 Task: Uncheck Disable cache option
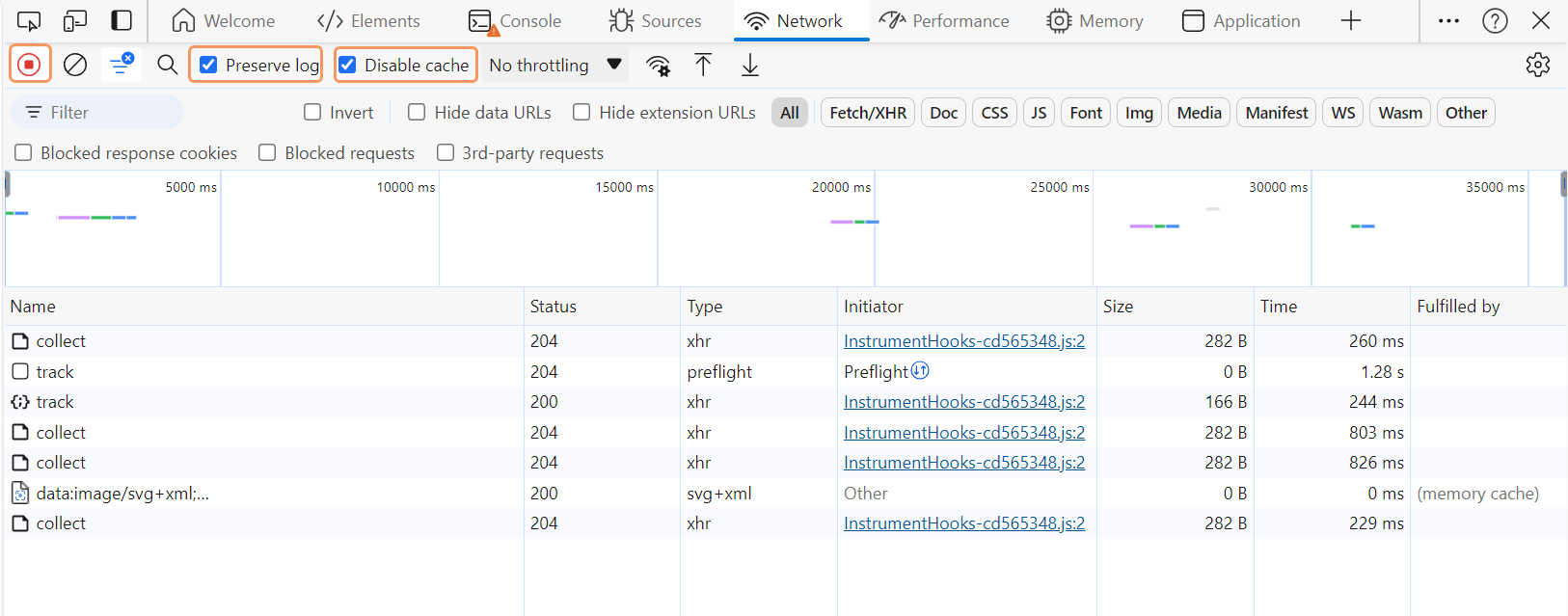pos(348,65)
